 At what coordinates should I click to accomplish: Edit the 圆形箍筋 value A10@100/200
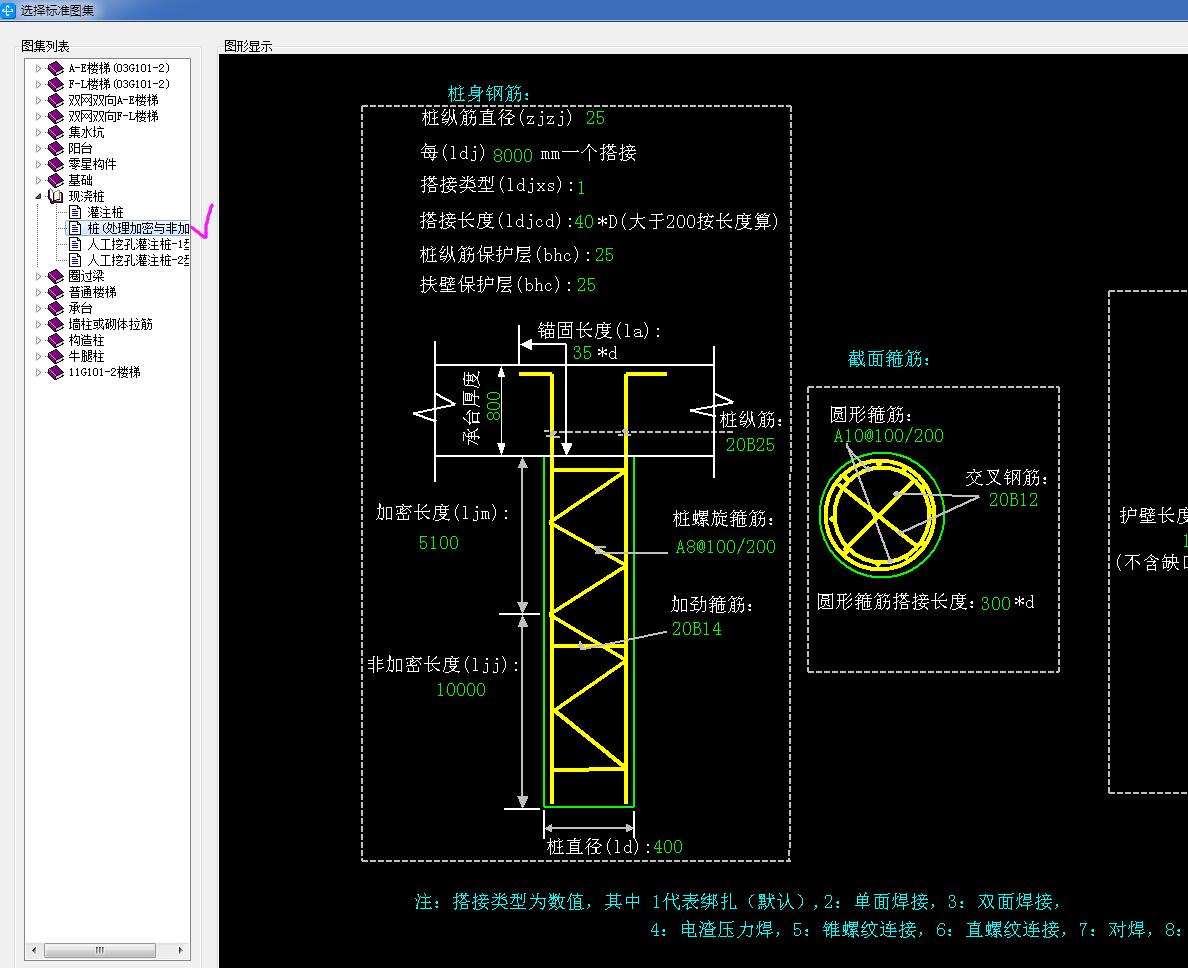pyautogui.click(x=889, y=436)
